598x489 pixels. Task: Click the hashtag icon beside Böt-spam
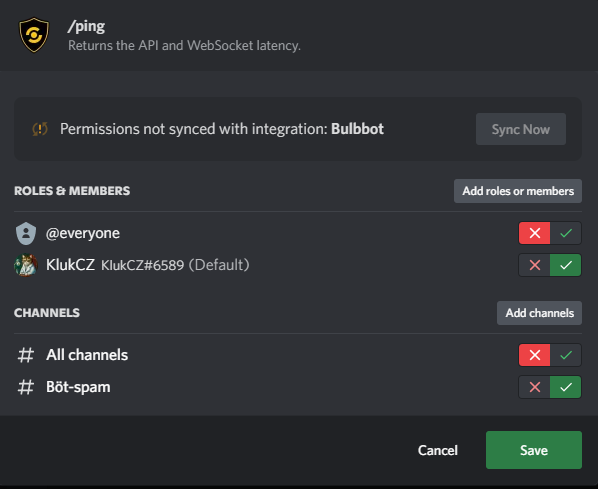pyautogui.click(x=26, y=387)
